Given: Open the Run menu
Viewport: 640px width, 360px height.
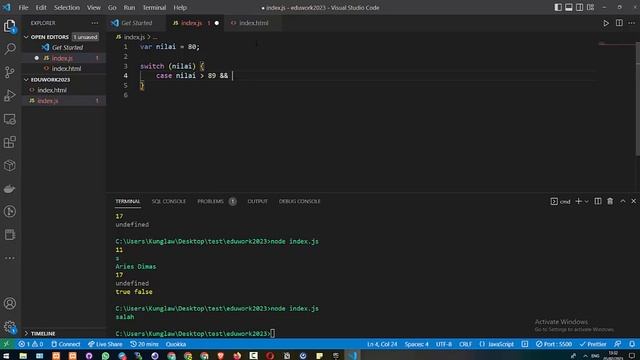Looking at the screenshot, I should pyautogui.click(x=129, y=7).
